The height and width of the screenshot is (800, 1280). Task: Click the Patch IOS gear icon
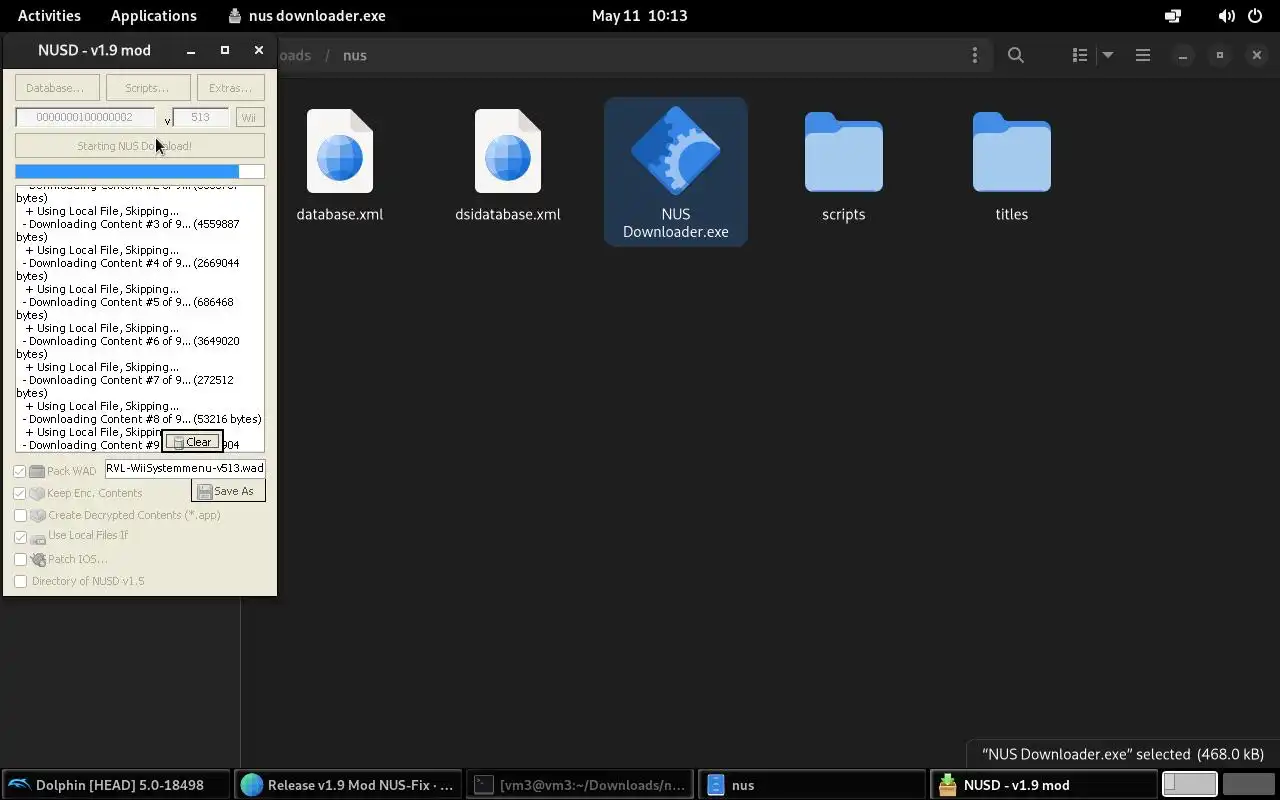click(x=38, y=559)
